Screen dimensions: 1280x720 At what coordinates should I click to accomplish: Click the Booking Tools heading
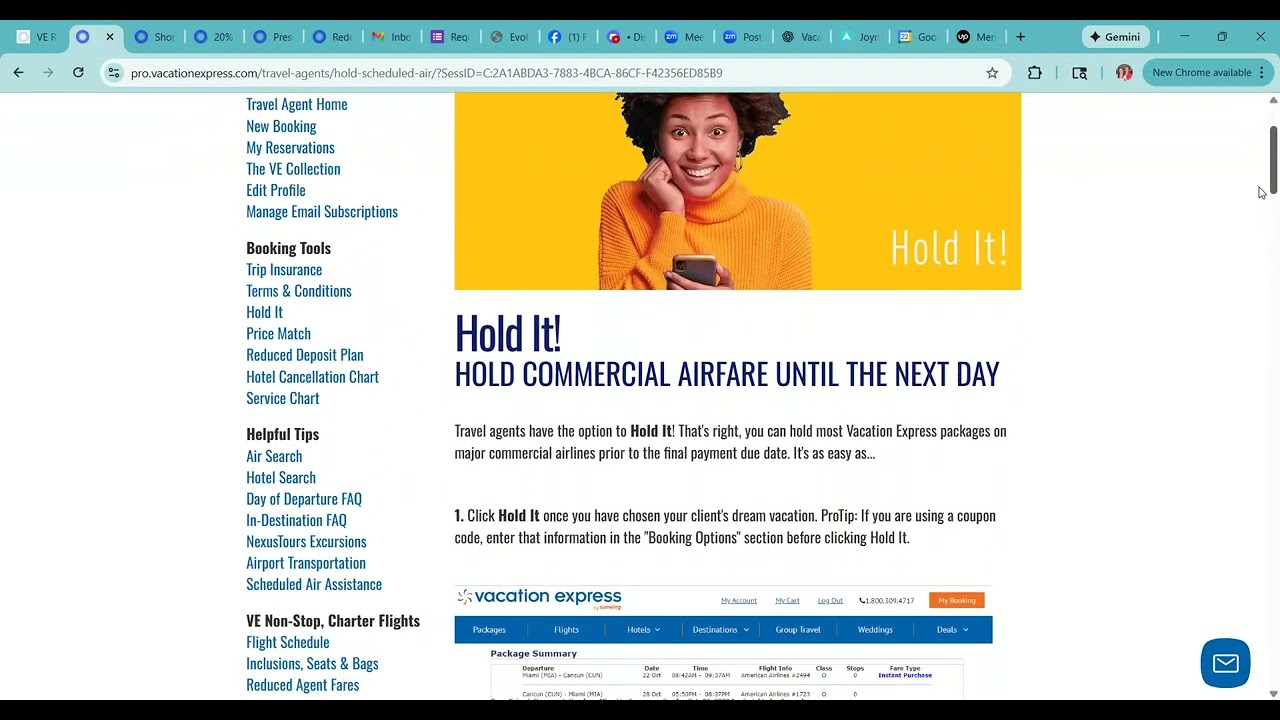[288, 248]
